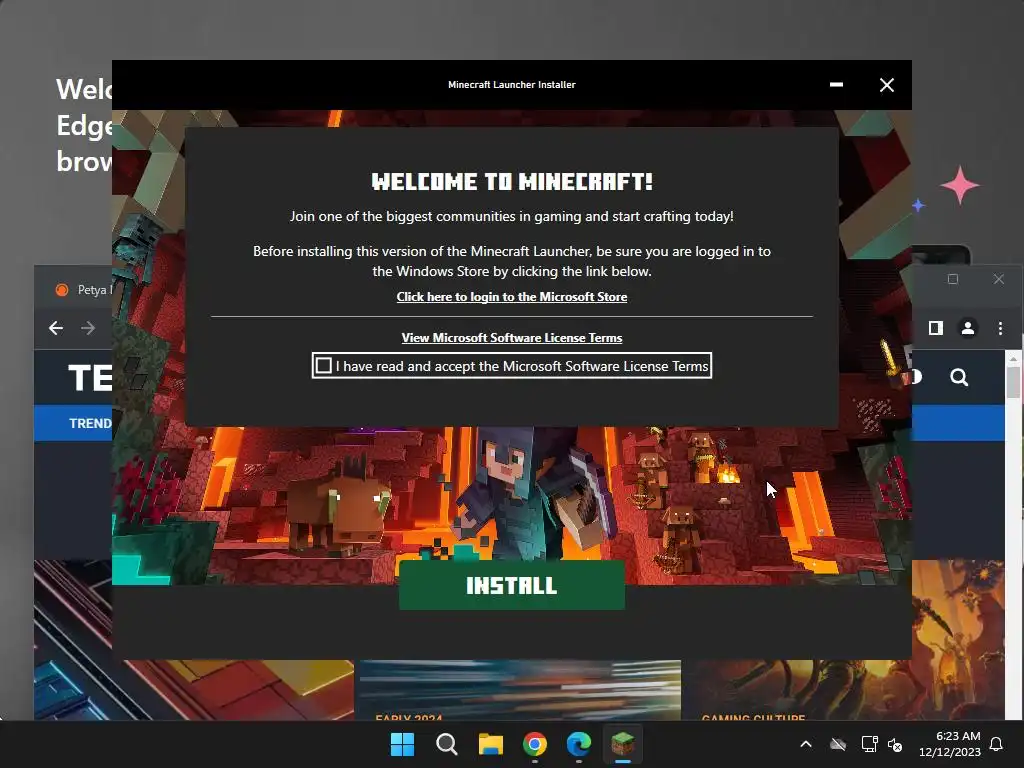
Task: View Microsoft Software License Terms link
Action: 511,338
